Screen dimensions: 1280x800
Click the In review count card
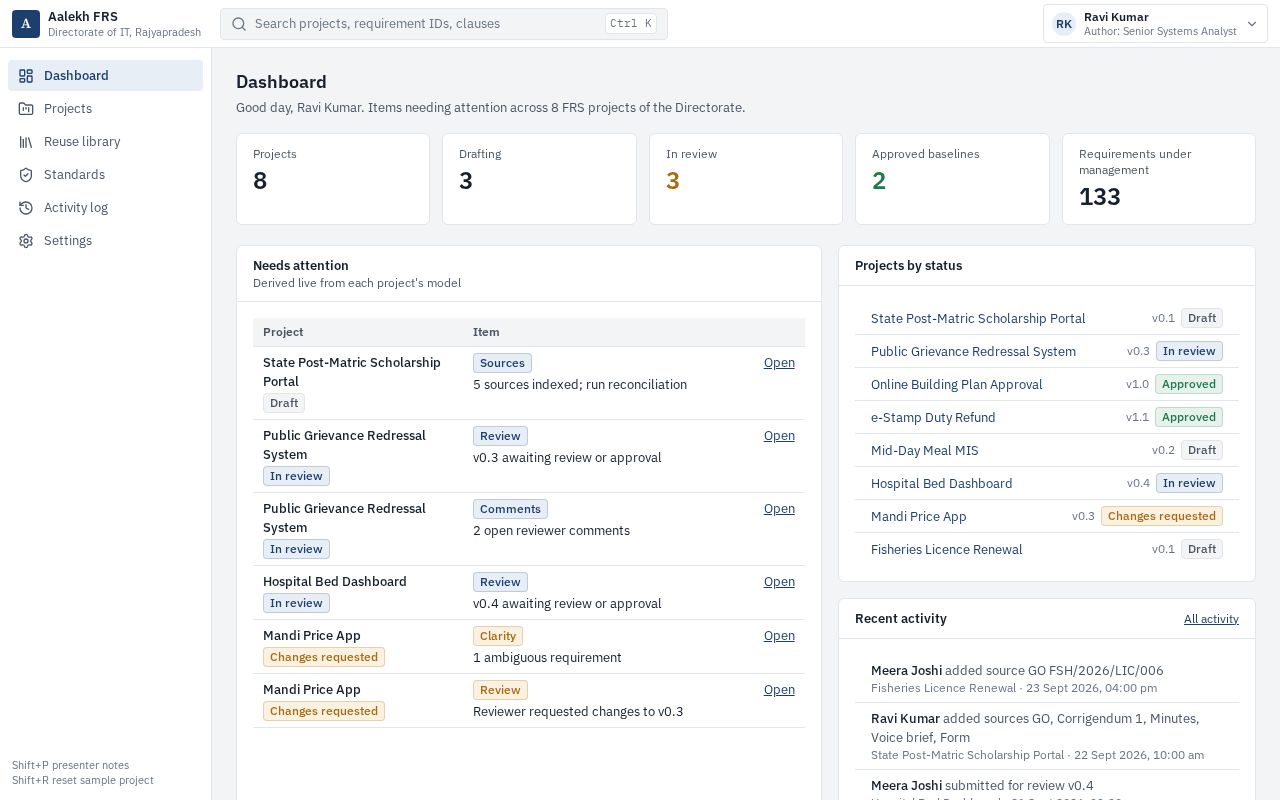[746, 179]
